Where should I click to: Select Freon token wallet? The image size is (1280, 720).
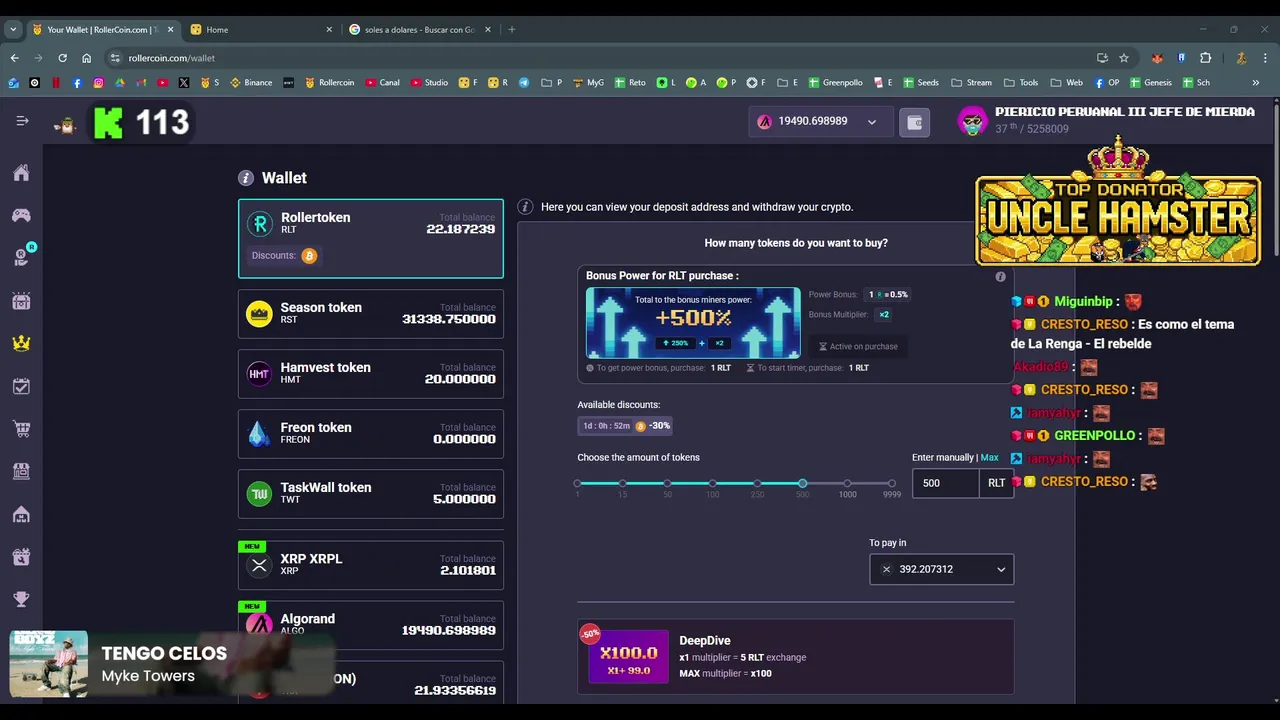pos(371,434)
